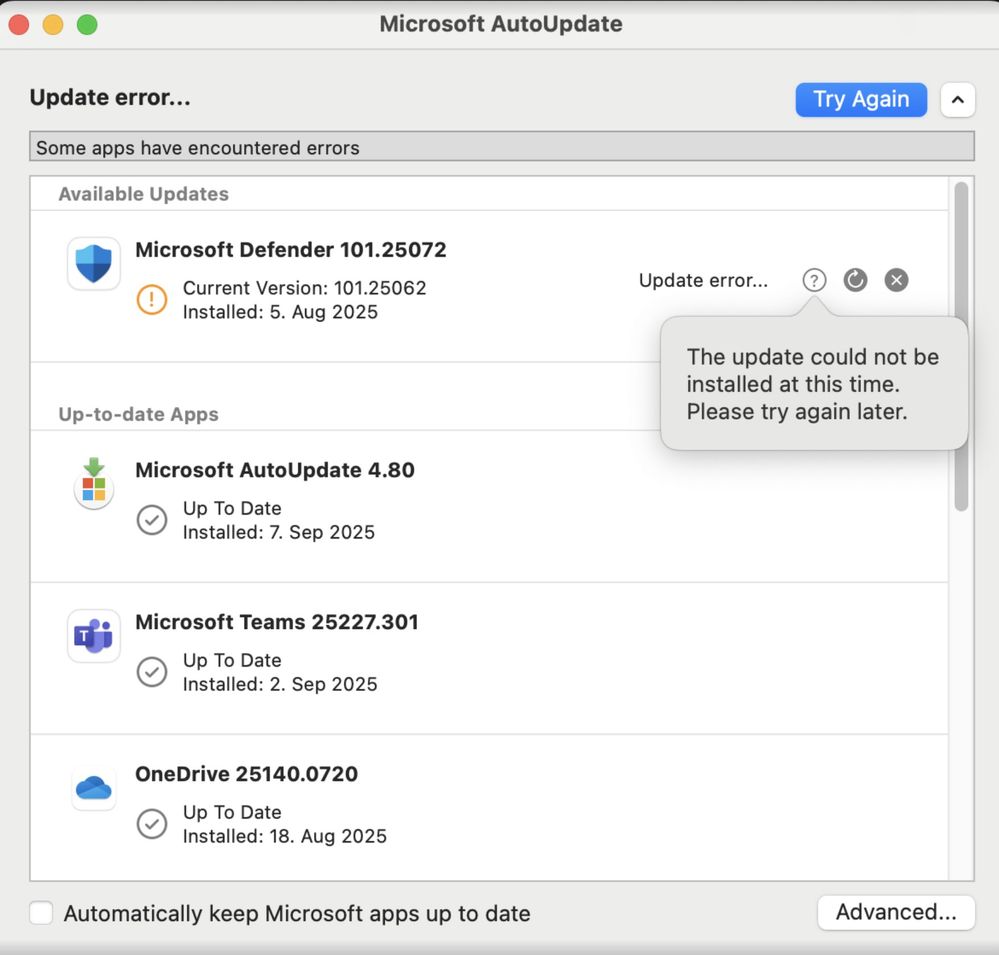
Task: Click the 'Some apps have encountered errors' status bar
Action: 502,147
